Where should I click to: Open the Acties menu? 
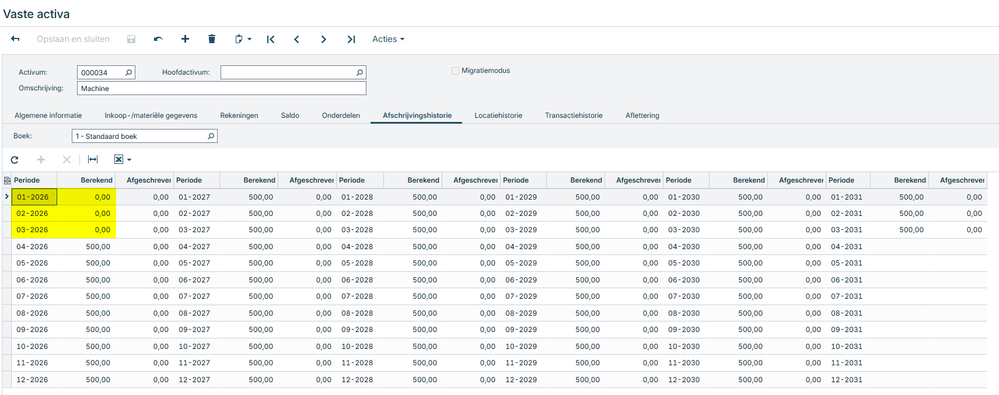pyautogui.click(x=389, y=40)
